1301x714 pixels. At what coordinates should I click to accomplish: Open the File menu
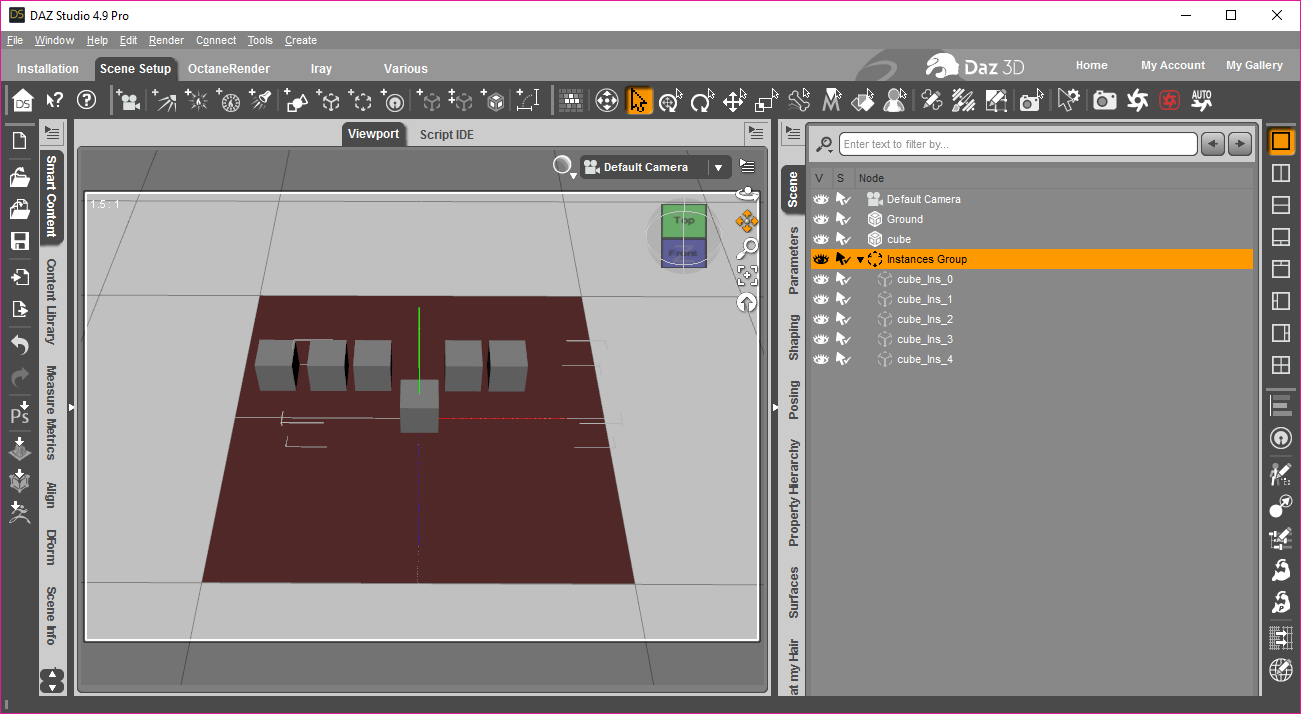15,41
